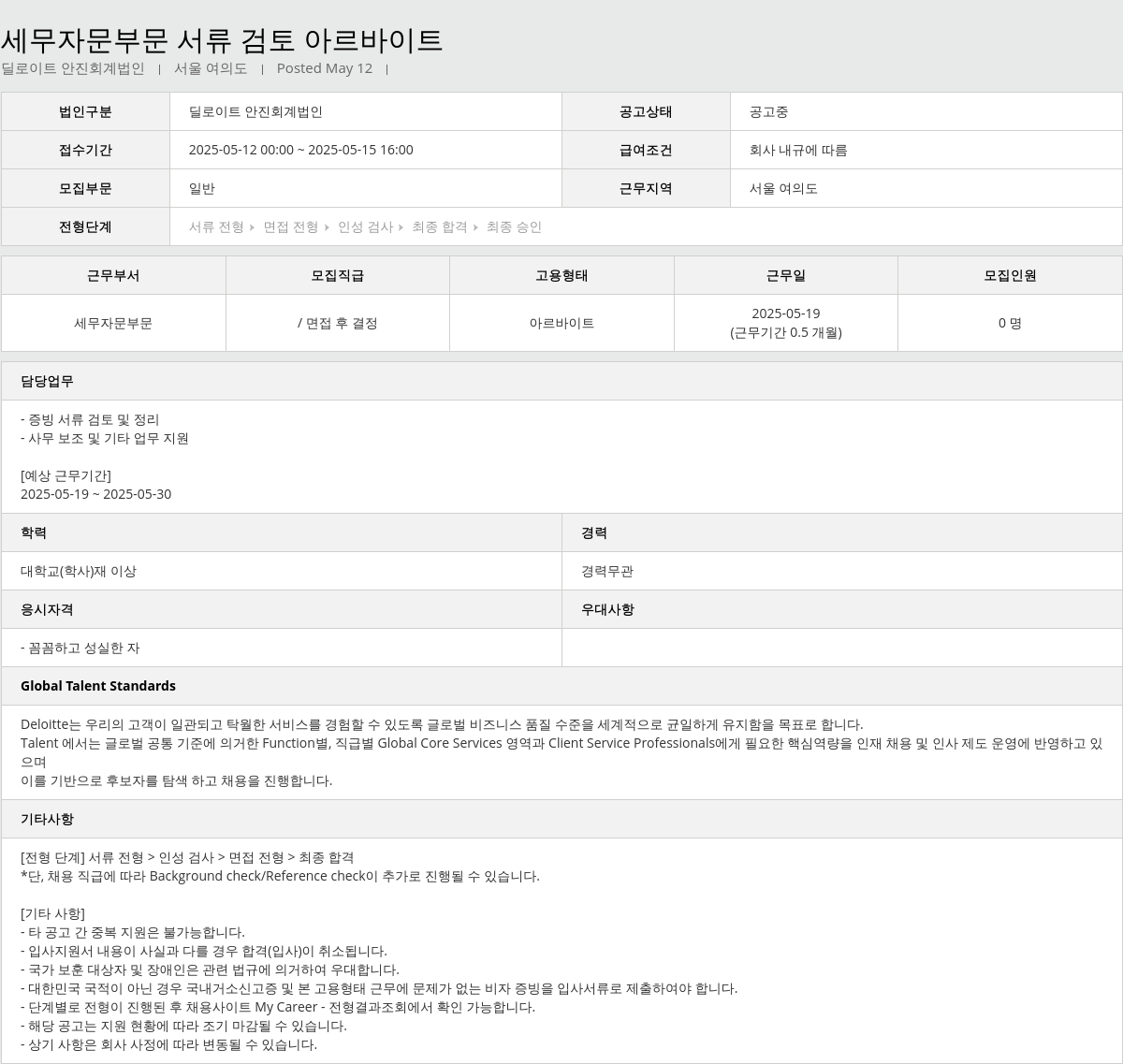Click the 서류 전형 step

[216, 226]
